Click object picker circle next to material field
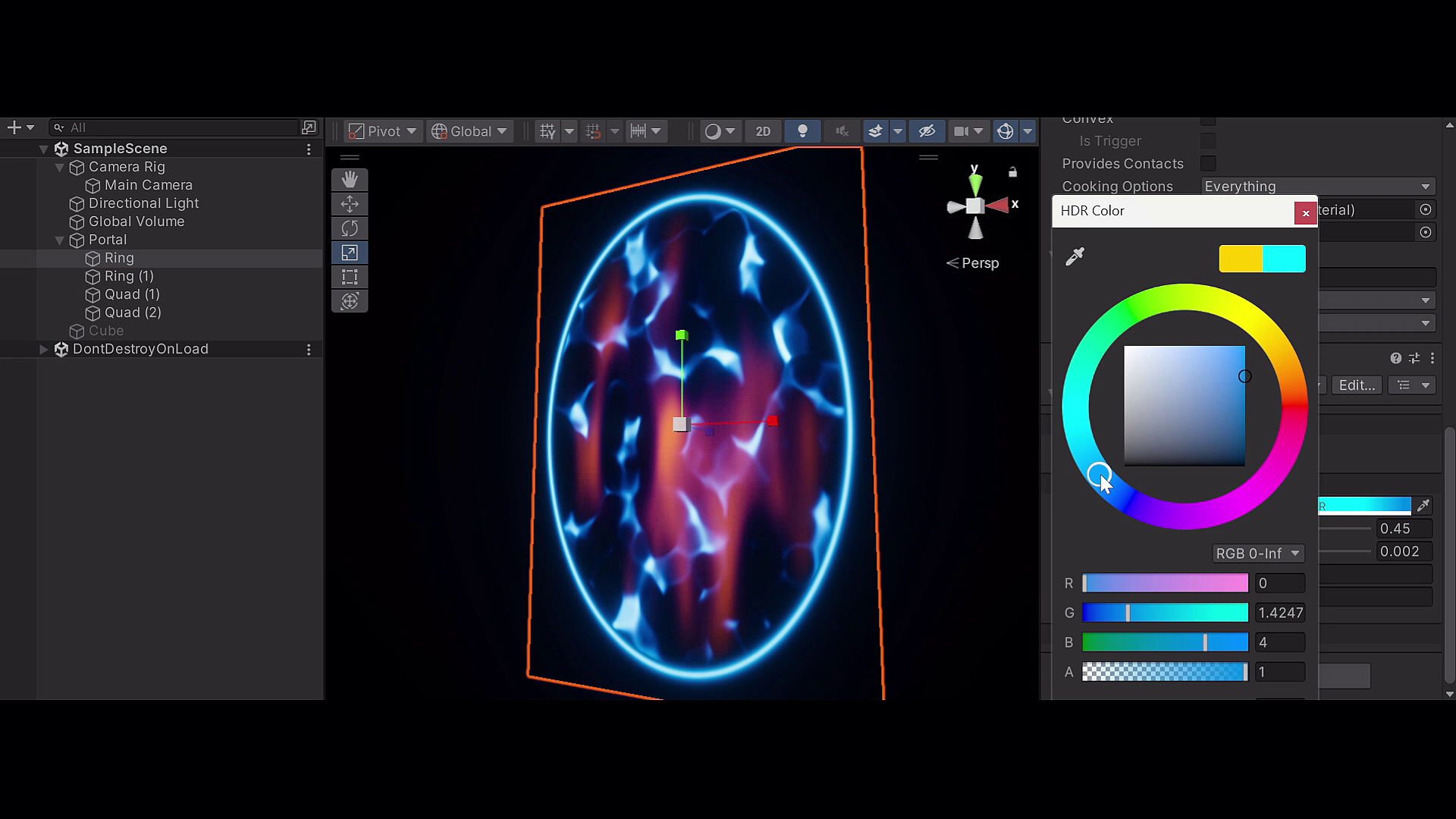The width and height of the screenshot is (1456, 819). point(1426,209)
